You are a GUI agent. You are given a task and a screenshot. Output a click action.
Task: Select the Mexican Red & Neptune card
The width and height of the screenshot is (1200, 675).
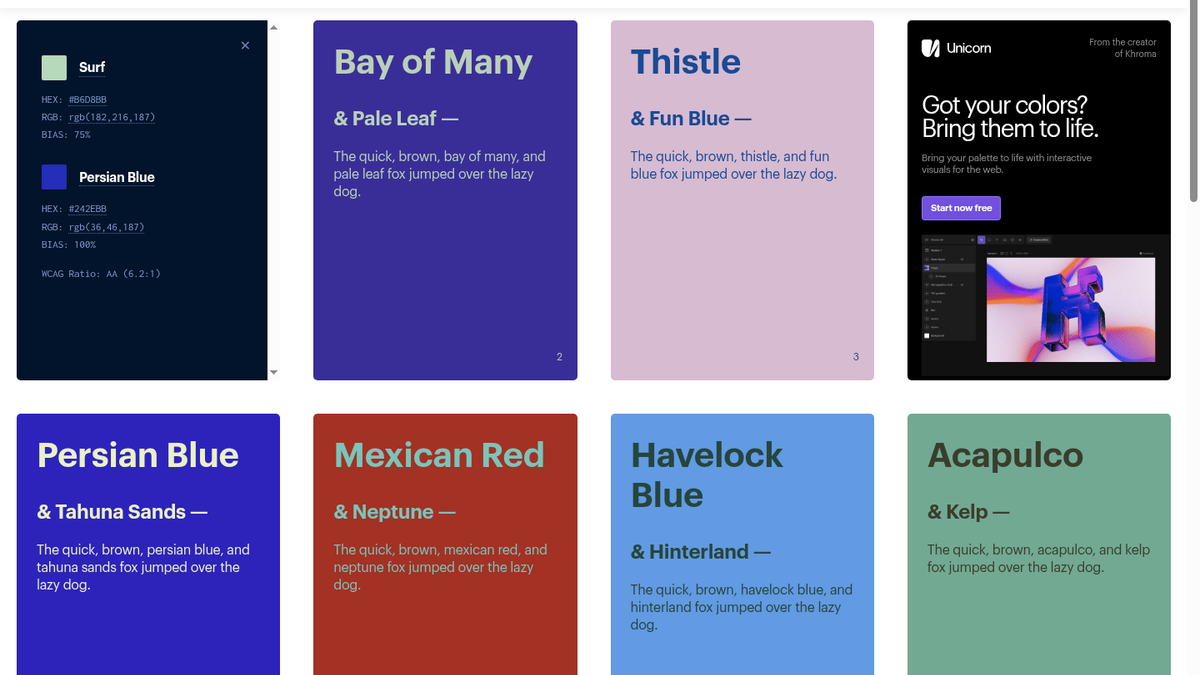pos(445,544)
